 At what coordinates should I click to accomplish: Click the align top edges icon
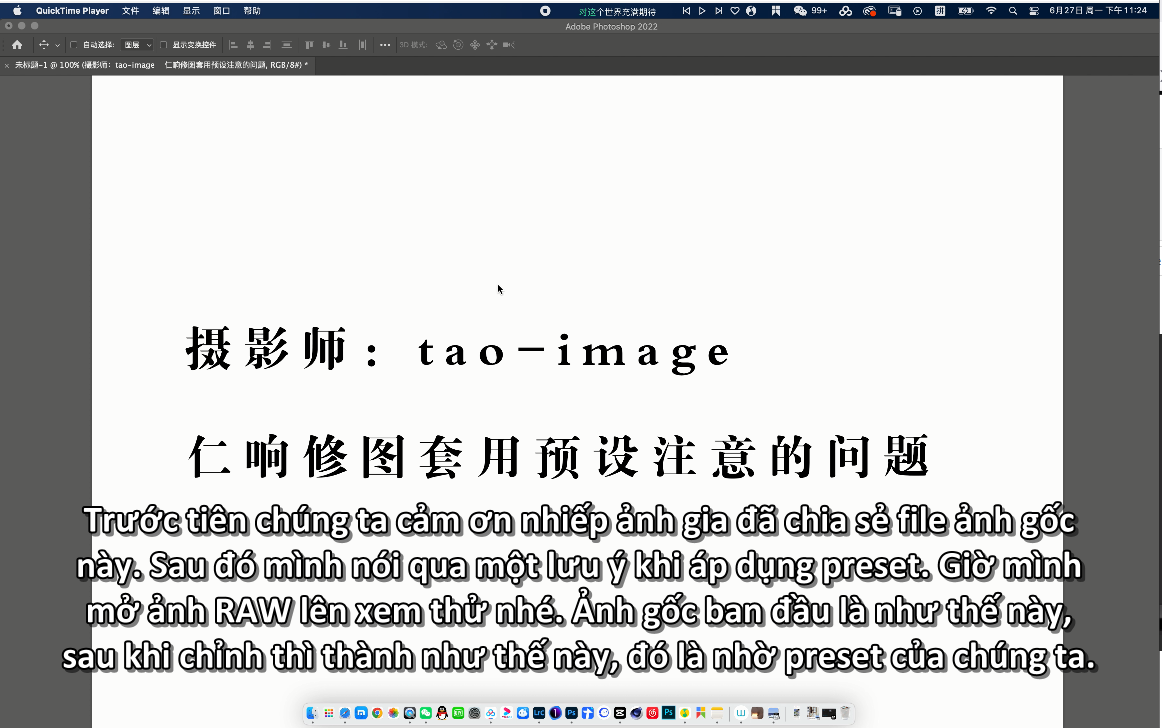(309, 45)
